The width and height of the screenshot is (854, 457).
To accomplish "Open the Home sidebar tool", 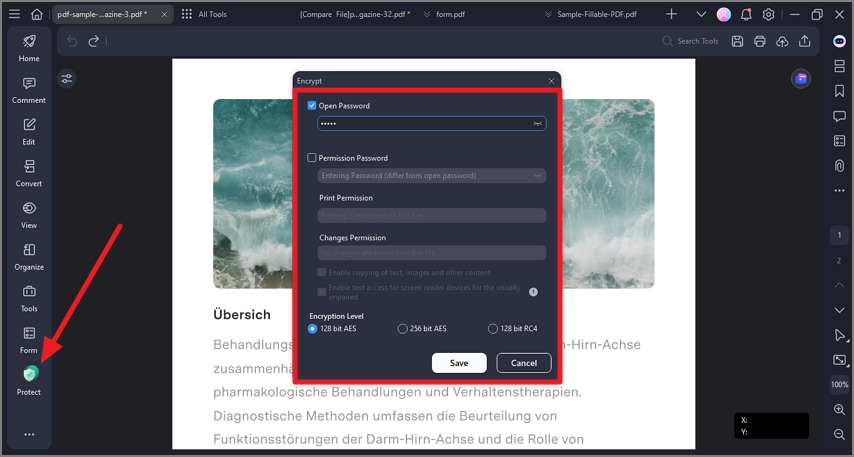I will point(29,48).
